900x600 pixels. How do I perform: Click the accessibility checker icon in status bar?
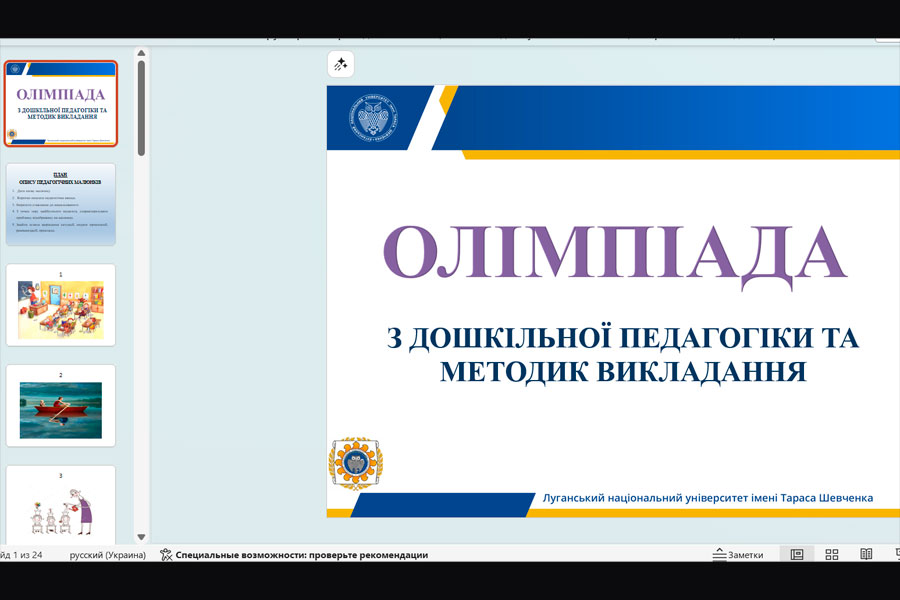(166, 555)
